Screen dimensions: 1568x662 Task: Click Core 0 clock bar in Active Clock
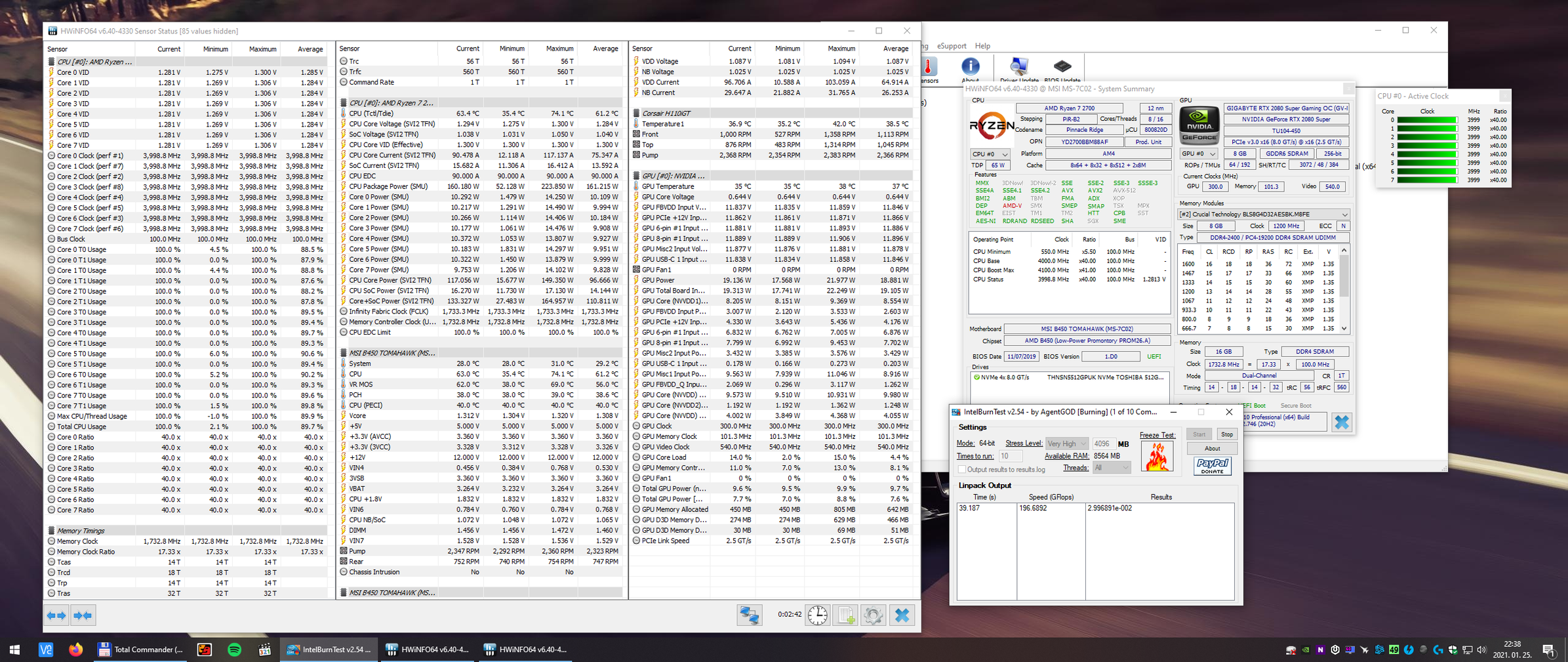(x=1427, y=120)
